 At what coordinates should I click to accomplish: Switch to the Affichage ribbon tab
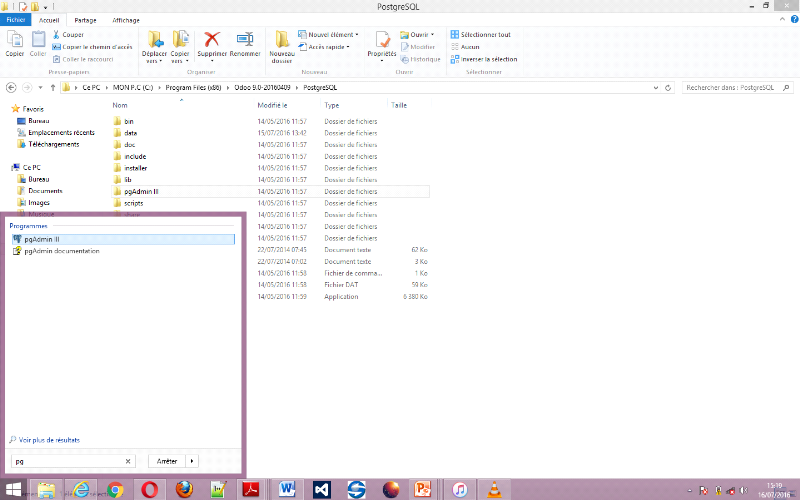click(126, 20)
